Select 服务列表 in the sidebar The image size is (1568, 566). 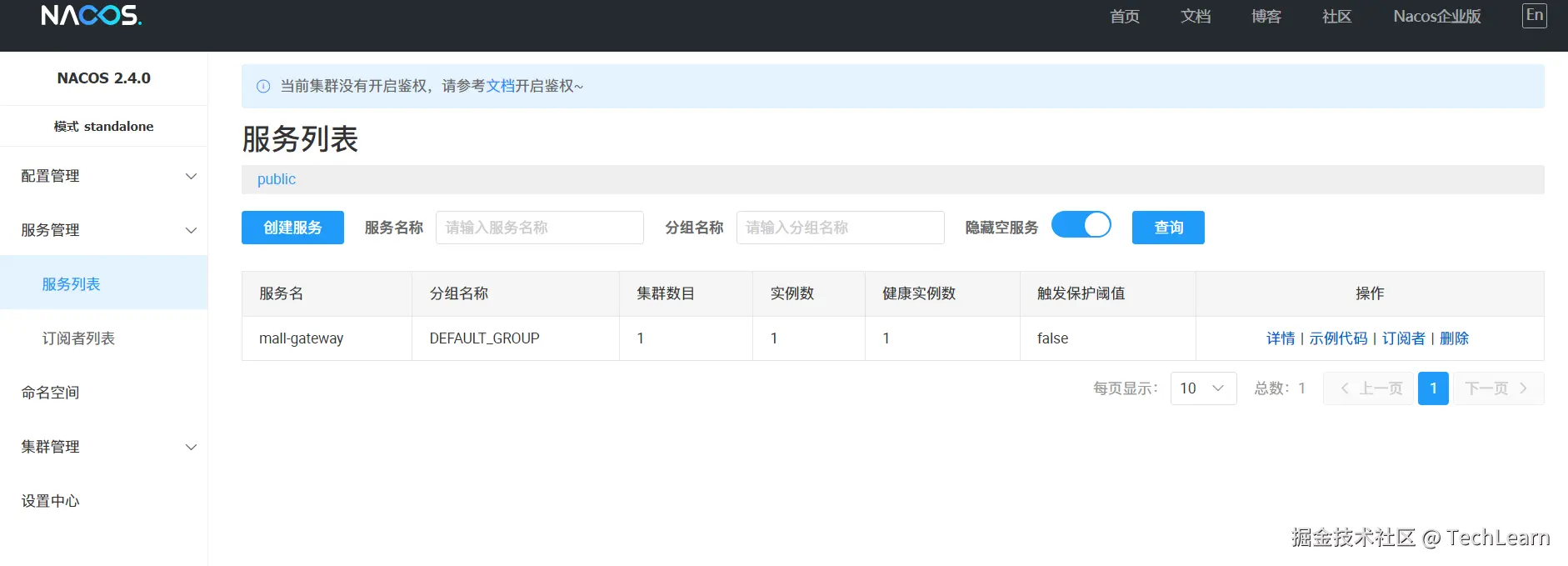click(x=103, y=284)
